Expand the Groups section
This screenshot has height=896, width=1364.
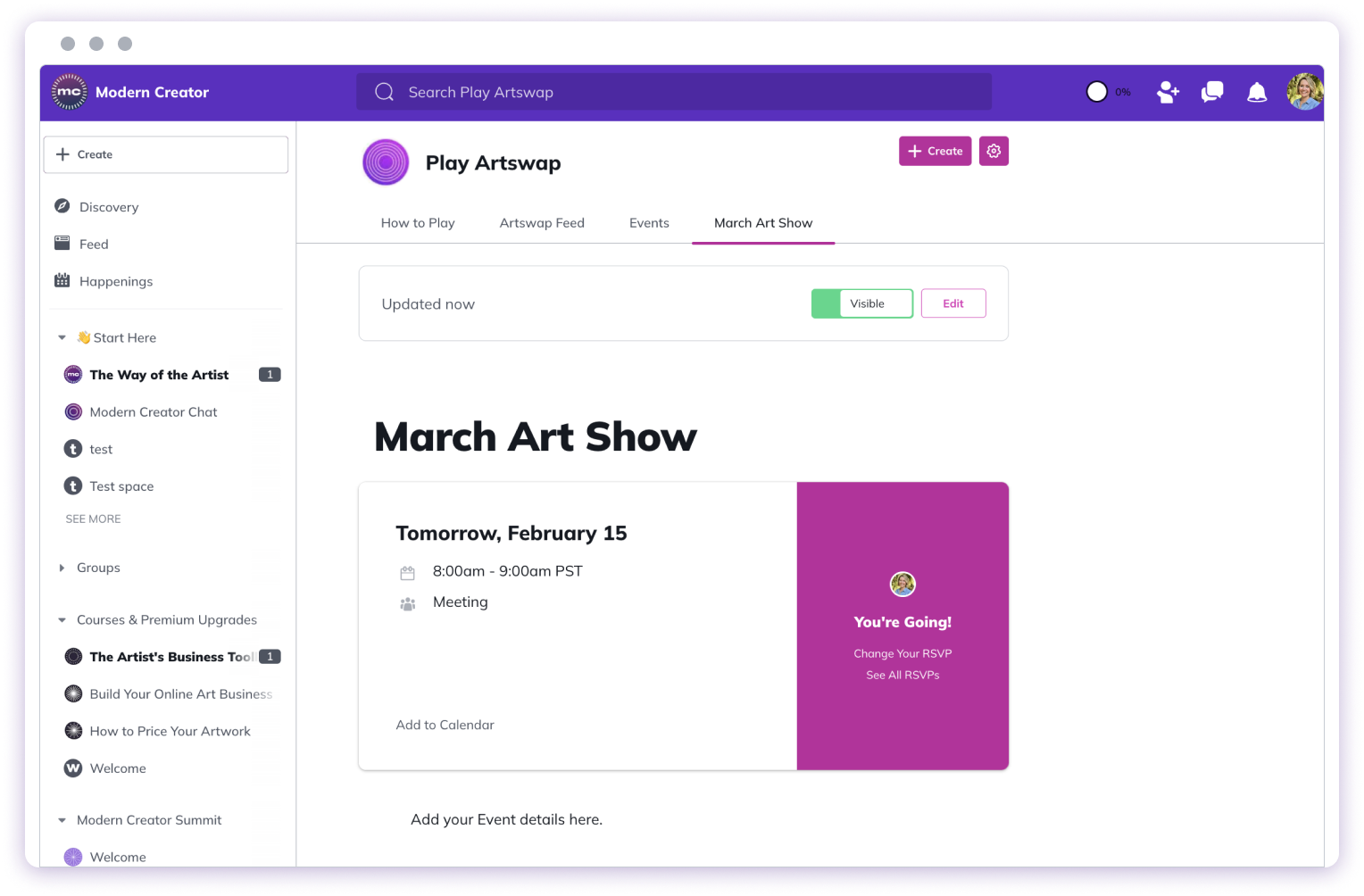coord(62,568)
